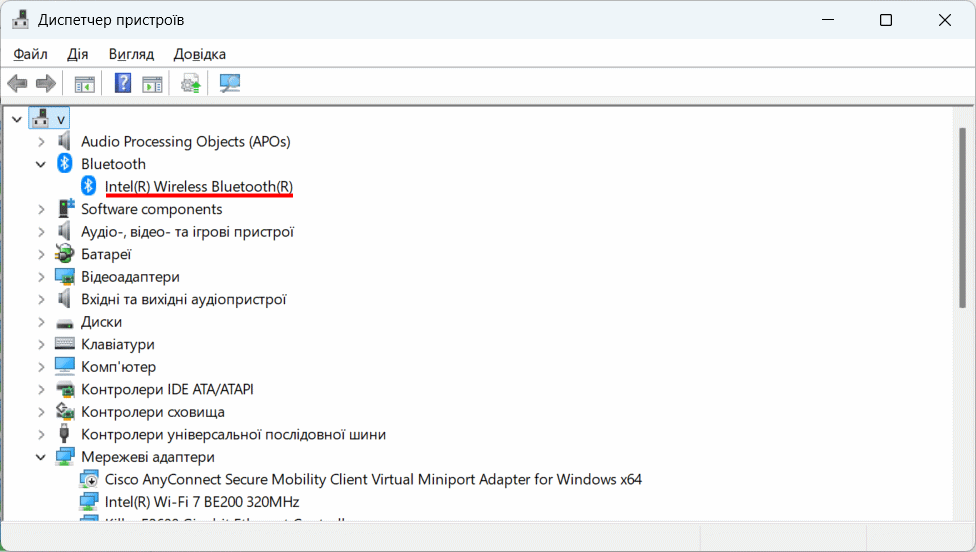Expand Audio Processing Objects (APOs) node
The image size is (976, 552).
click(x=41, y=142)
